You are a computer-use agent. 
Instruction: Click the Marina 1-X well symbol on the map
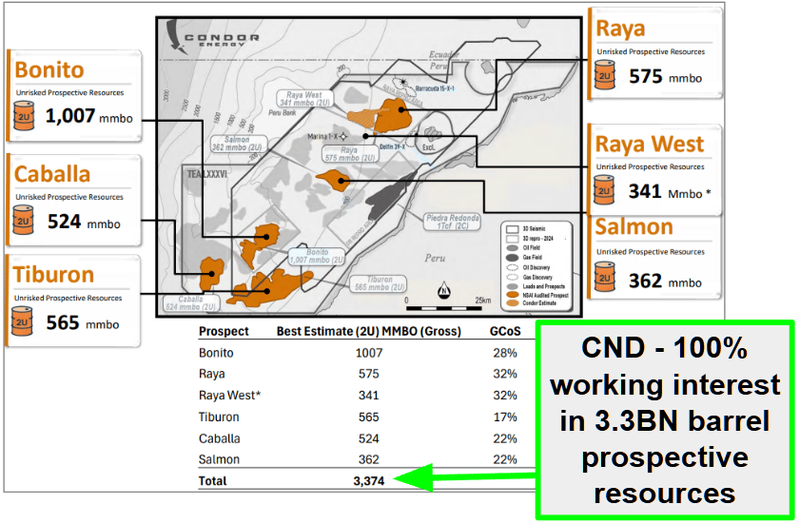343,136
